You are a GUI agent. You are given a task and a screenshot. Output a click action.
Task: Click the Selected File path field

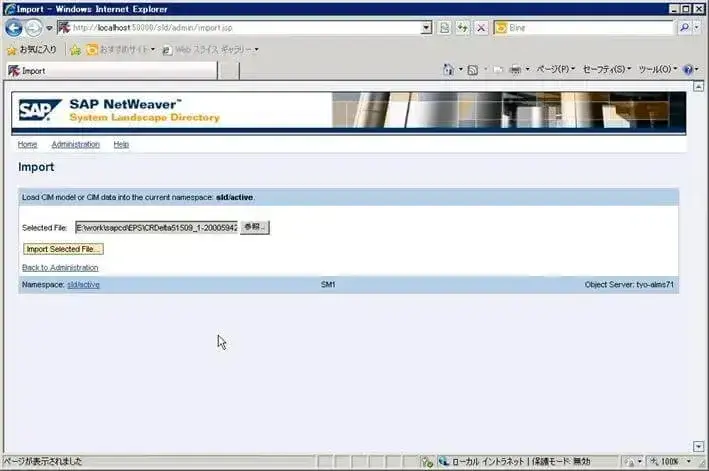pyautogui.click(x=156, y=227)
